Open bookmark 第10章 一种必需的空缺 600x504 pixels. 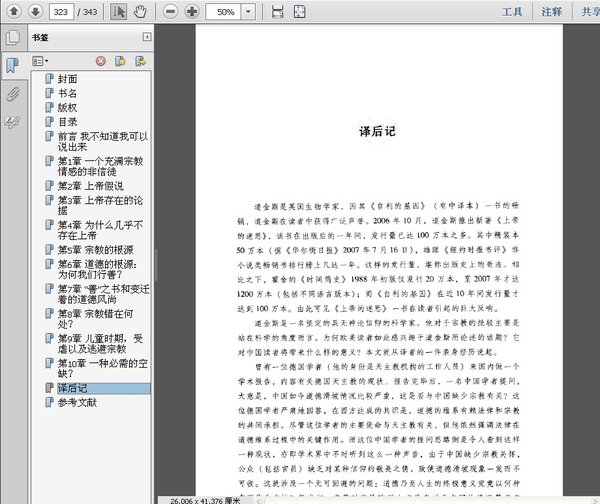[103, 368]
